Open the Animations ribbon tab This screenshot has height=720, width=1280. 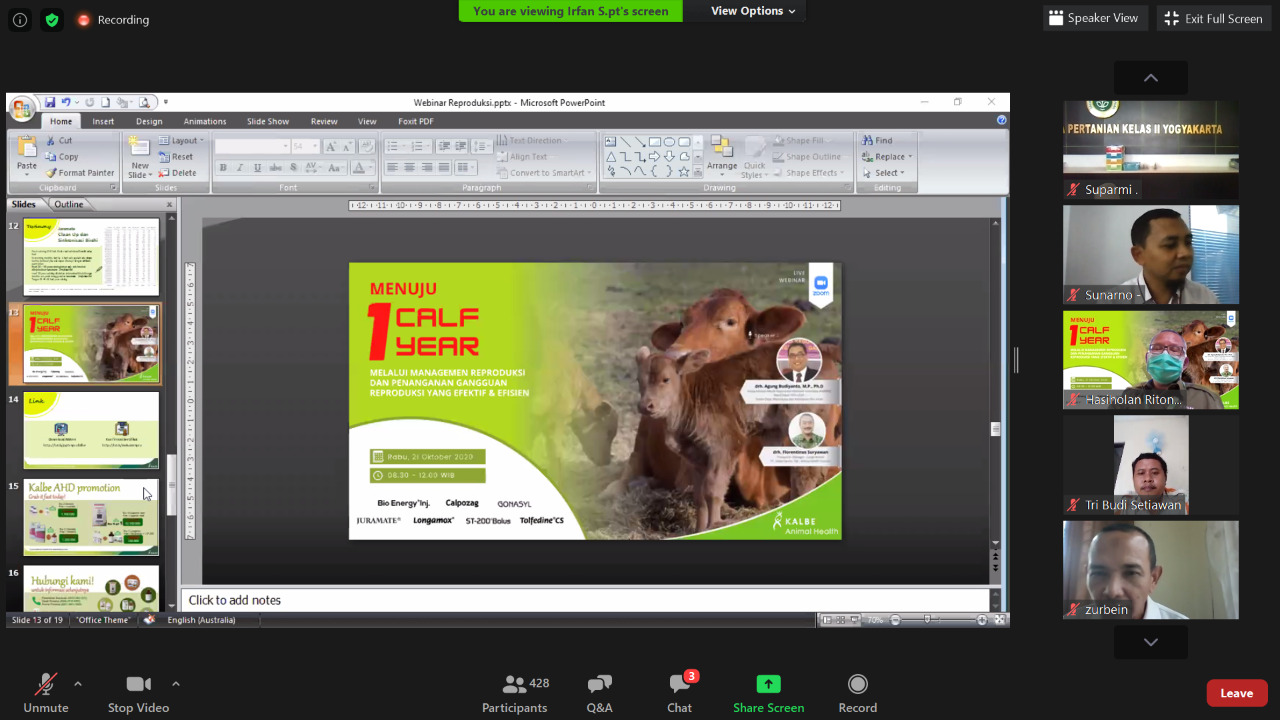pos(205,122)
